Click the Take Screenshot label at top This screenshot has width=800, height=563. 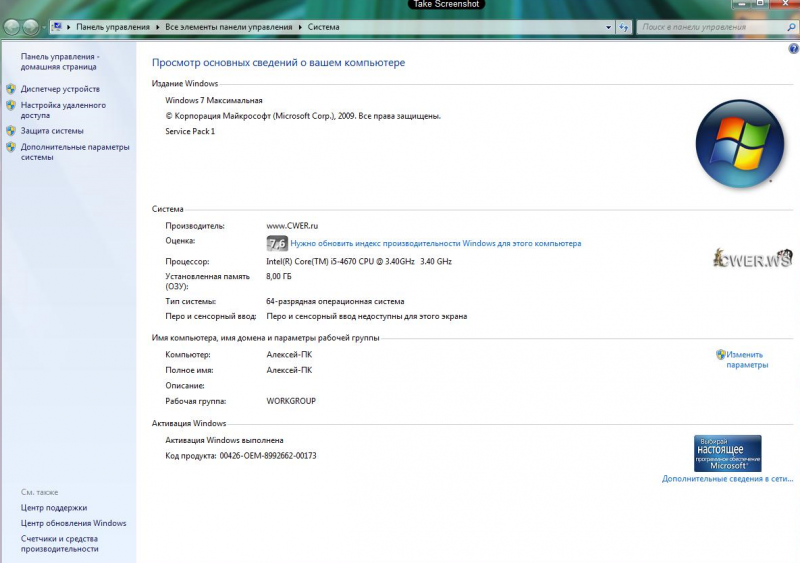coord(446,4)
